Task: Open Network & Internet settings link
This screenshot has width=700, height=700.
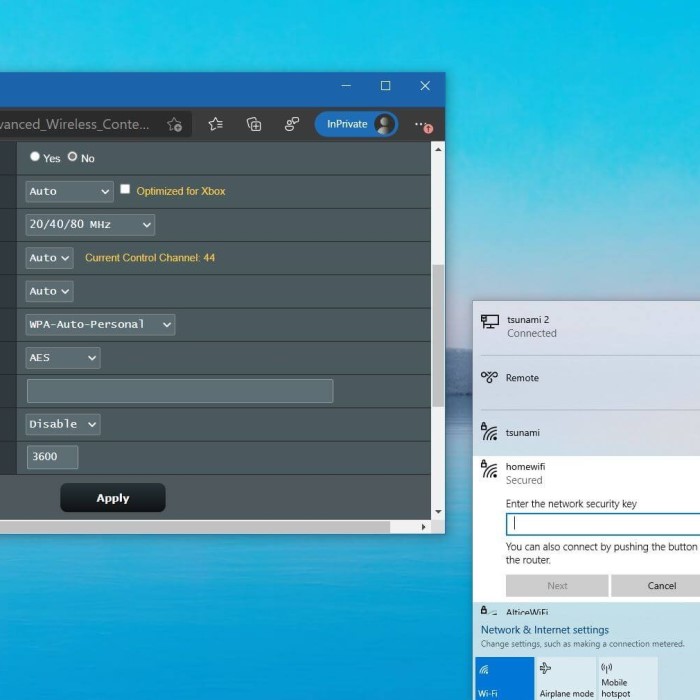Action: coord(545,630)
